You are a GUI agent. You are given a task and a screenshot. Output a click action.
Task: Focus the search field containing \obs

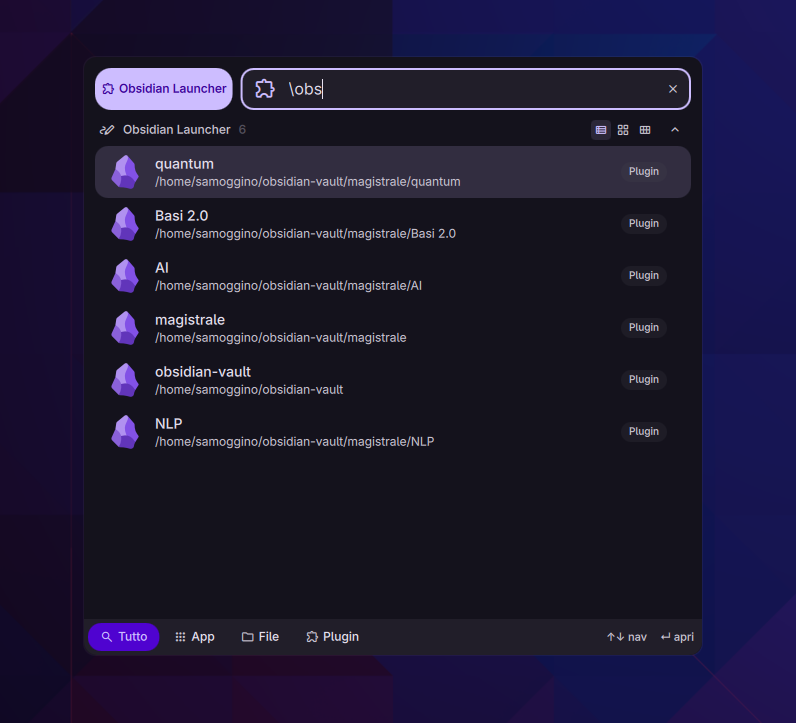click(x=466, y=89)
